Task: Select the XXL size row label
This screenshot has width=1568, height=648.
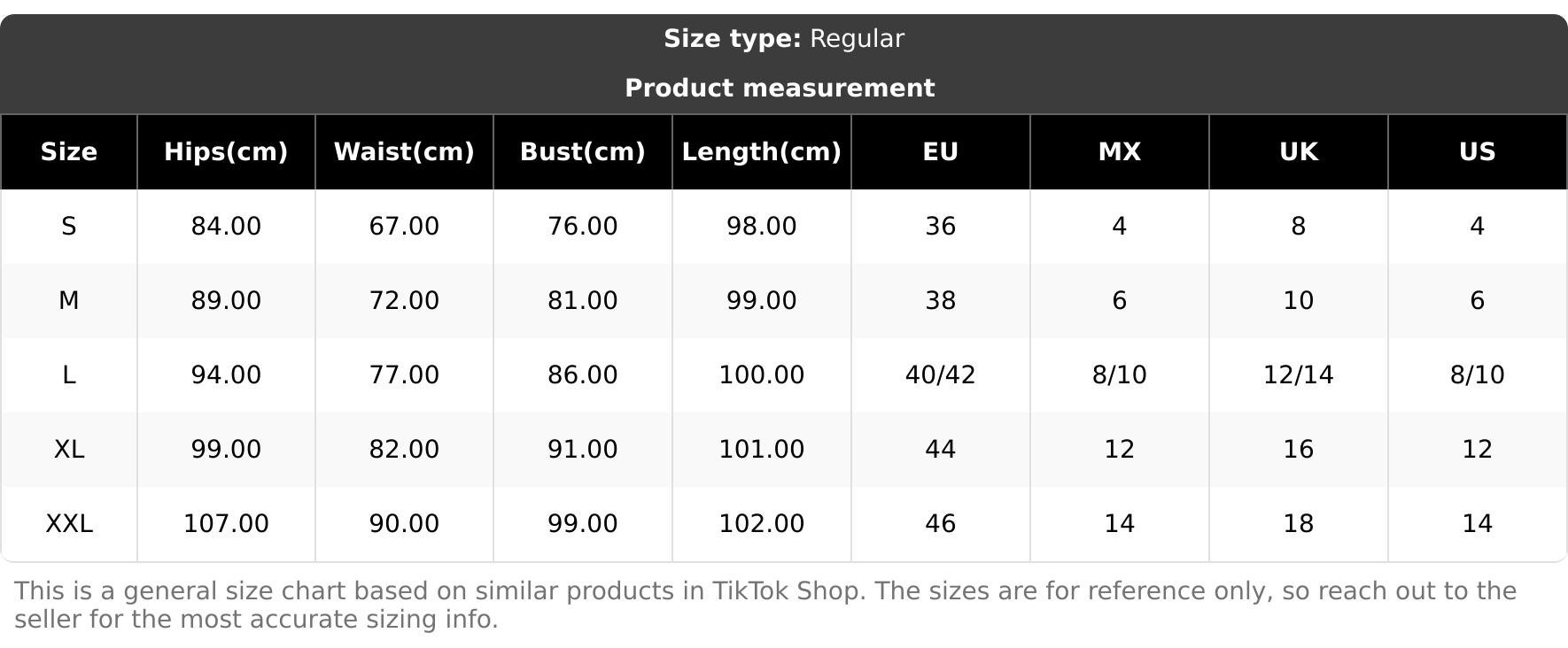Action: pyautogui.click(x=68, y=524)
